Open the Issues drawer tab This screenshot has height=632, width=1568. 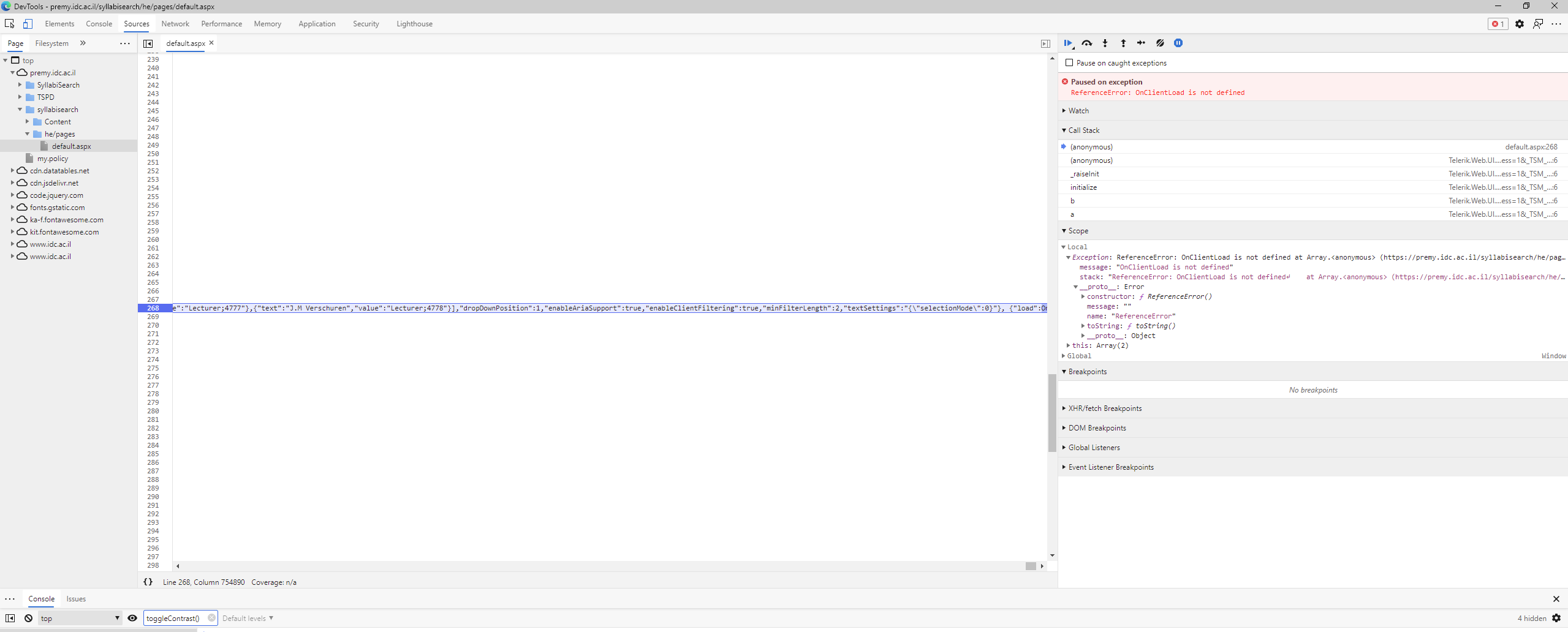pyautogui.click(x=76, y=599)
